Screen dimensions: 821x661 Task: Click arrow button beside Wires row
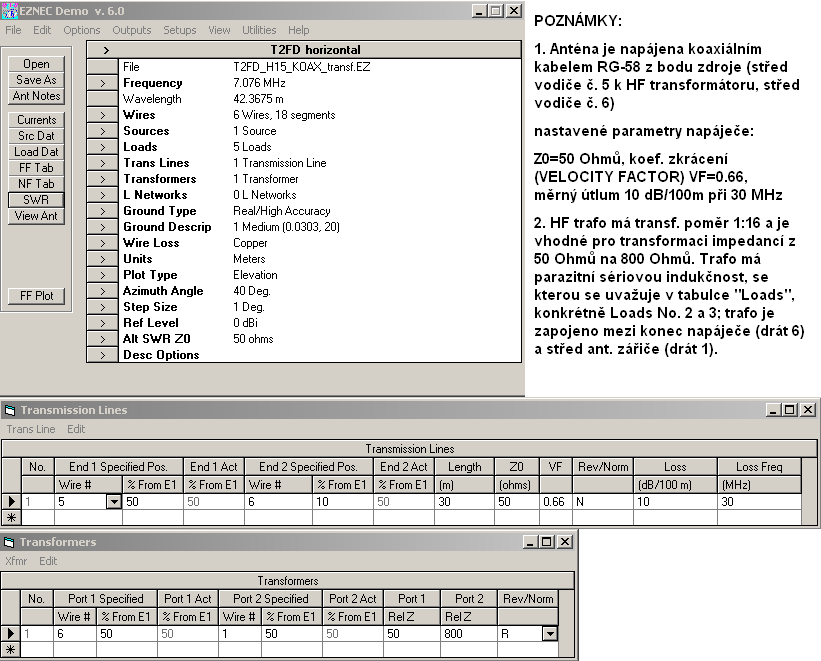(x=102, y=115)
